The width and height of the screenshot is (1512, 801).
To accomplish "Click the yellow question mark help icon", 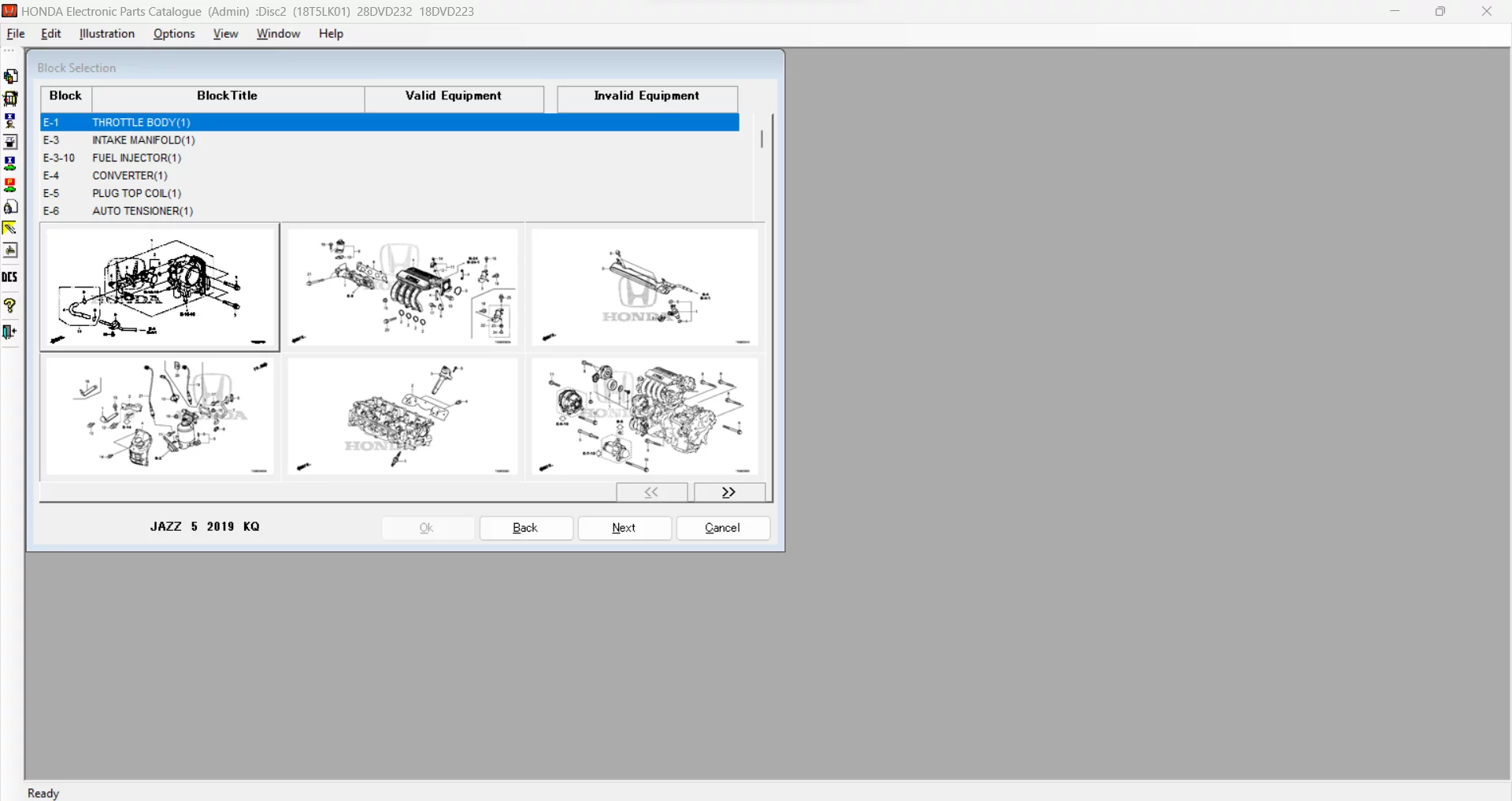I will (x=10, y=306).
